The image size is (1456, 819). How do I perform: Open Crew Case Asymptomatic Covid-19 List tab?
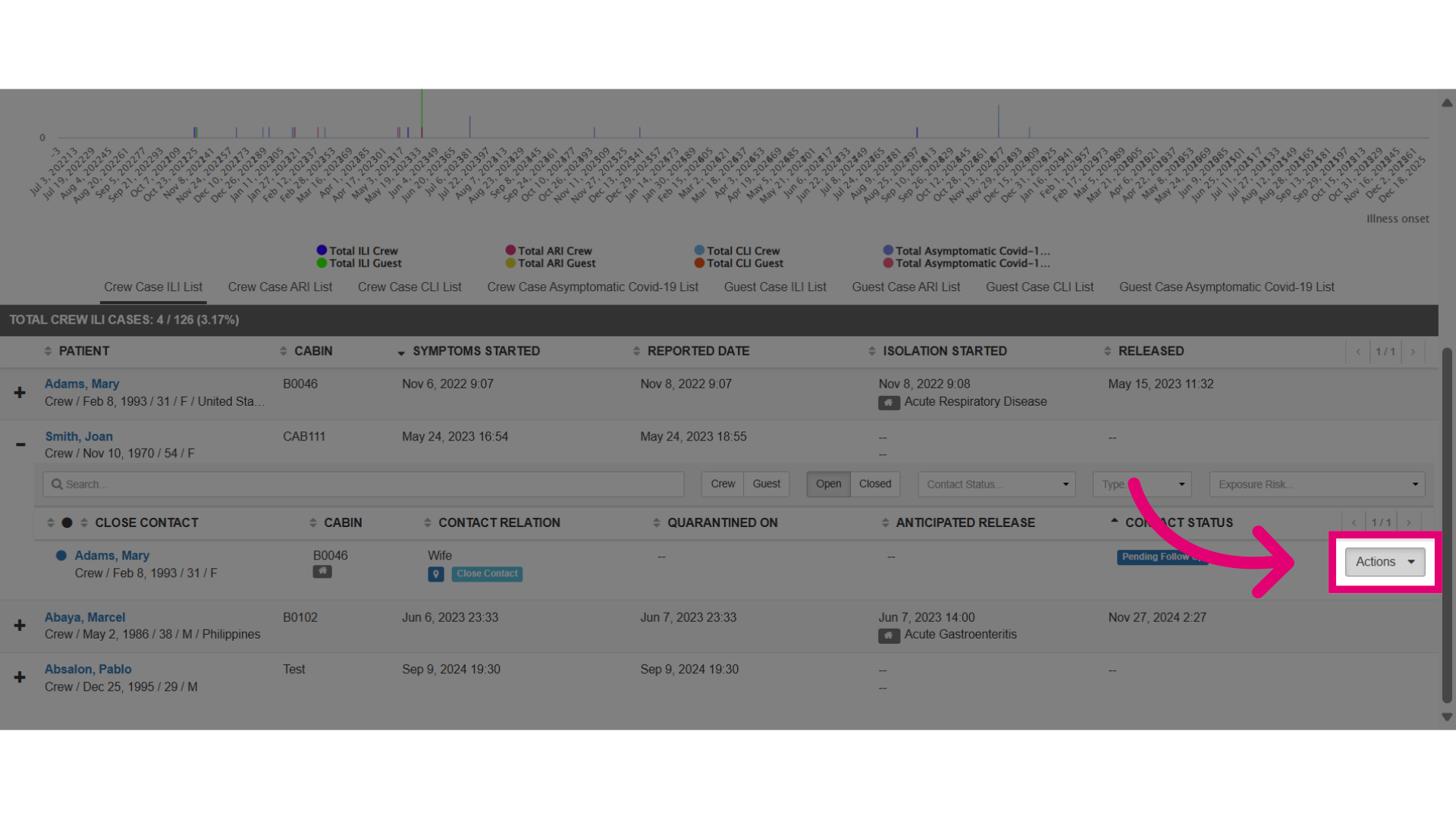coord(592,287)
